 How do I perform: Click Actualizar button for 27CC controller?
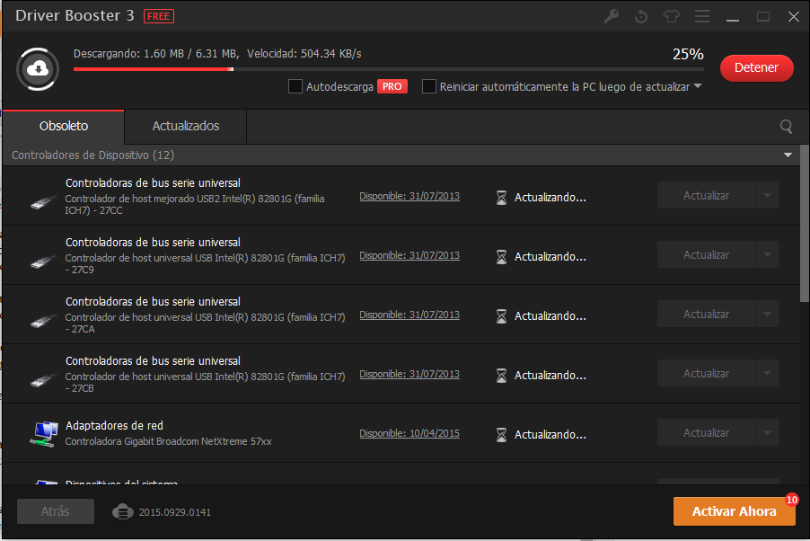706,195
